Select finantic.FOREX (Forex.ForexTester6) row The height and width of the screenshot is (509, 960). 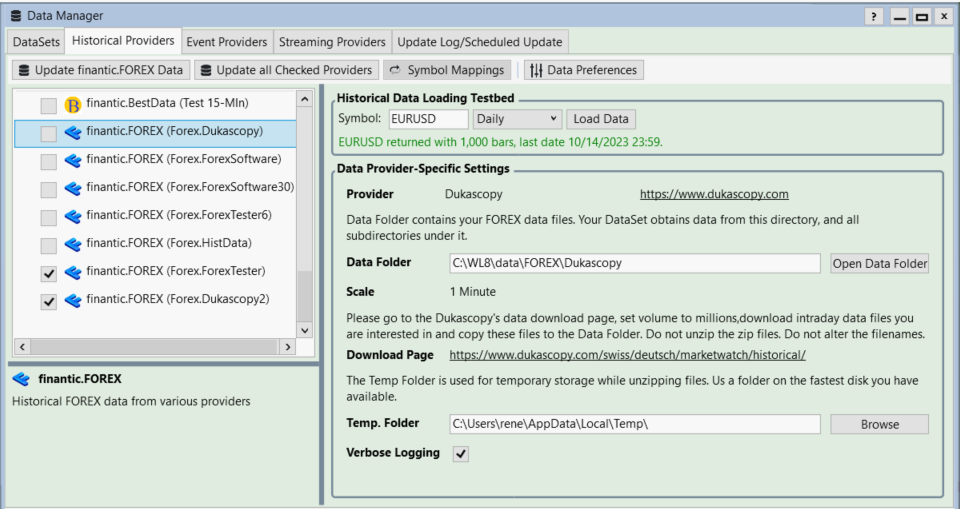[x=156, y=216]
